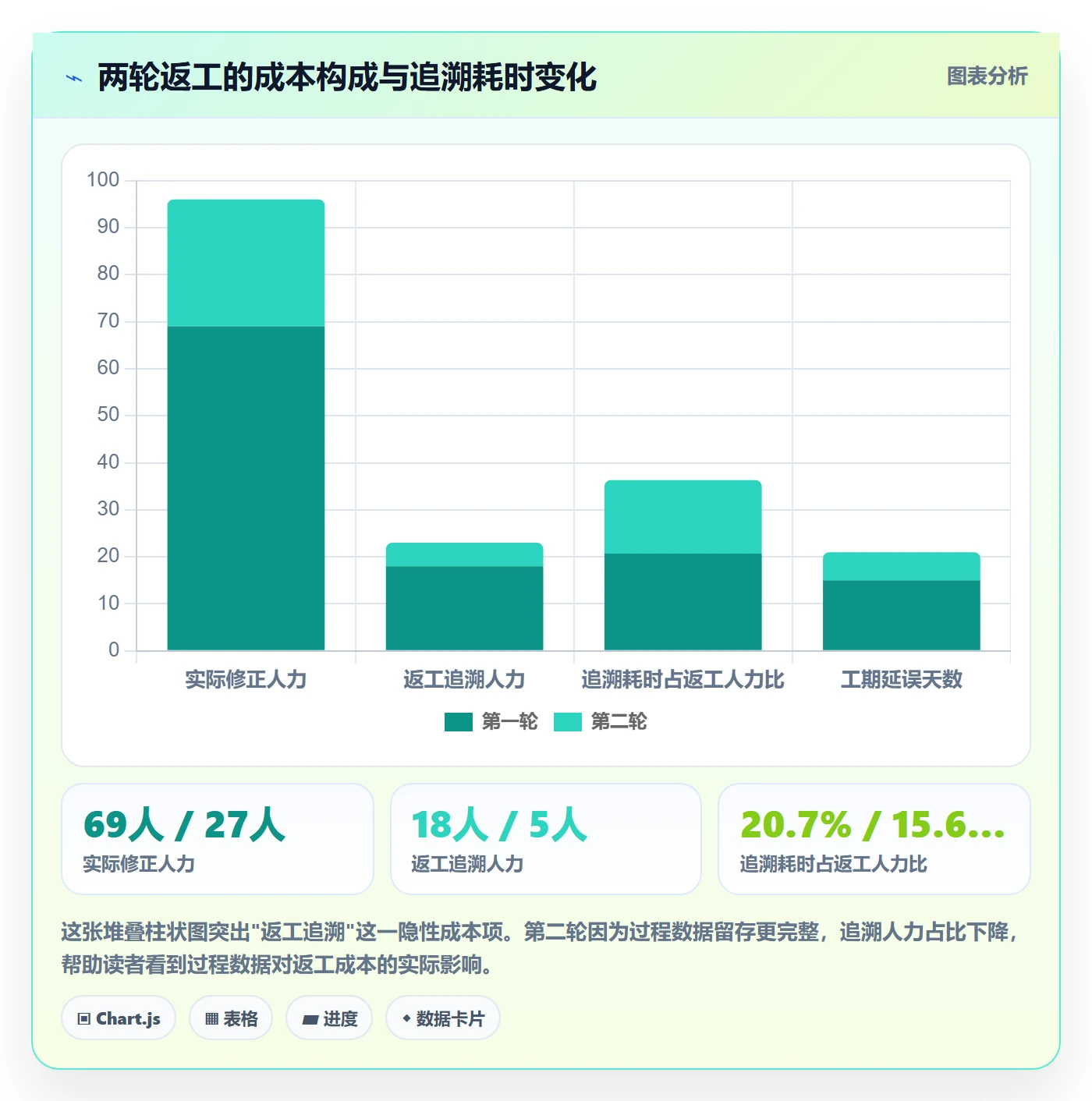1092x1101 pixels.
Task: Click the x-axis label 实际修正人力
Action: click(x=246, y=679)
